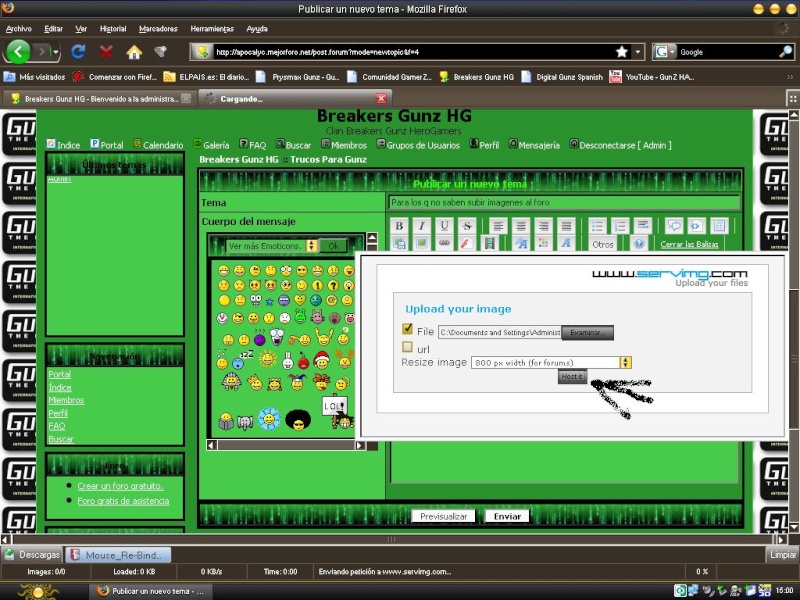Switch to the Breakers Gunz HG administration tab
Image resolution: width=800 pixels, height=600 pixels.
click(x=99, y=98)
